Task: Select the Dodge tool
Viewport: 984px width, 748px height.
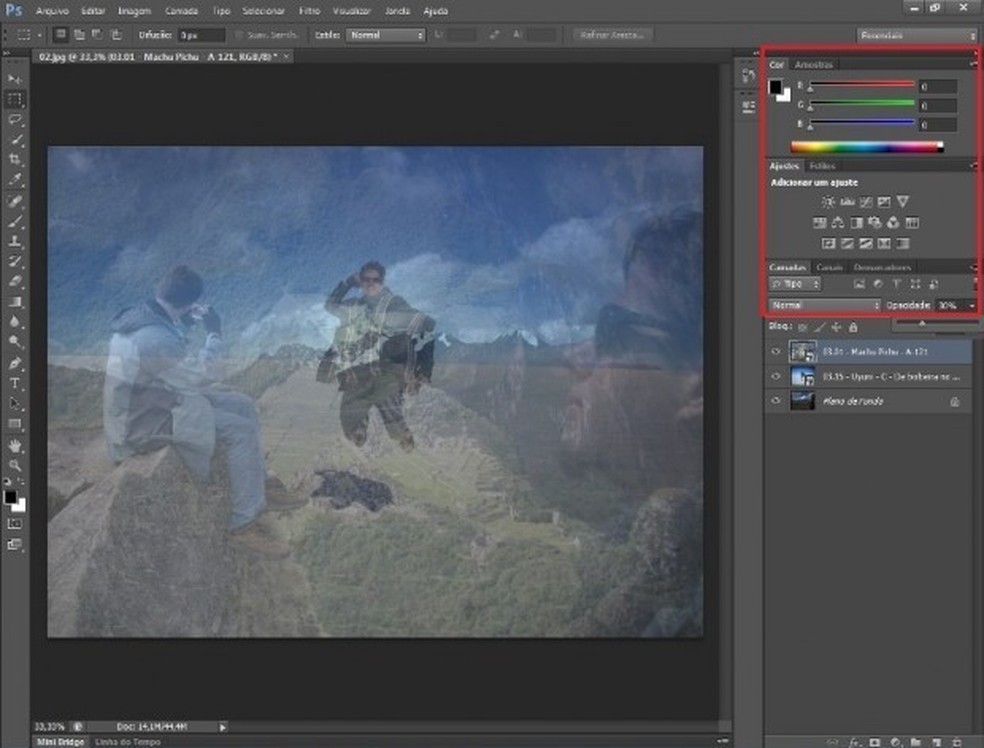Action: coord(15,341)
